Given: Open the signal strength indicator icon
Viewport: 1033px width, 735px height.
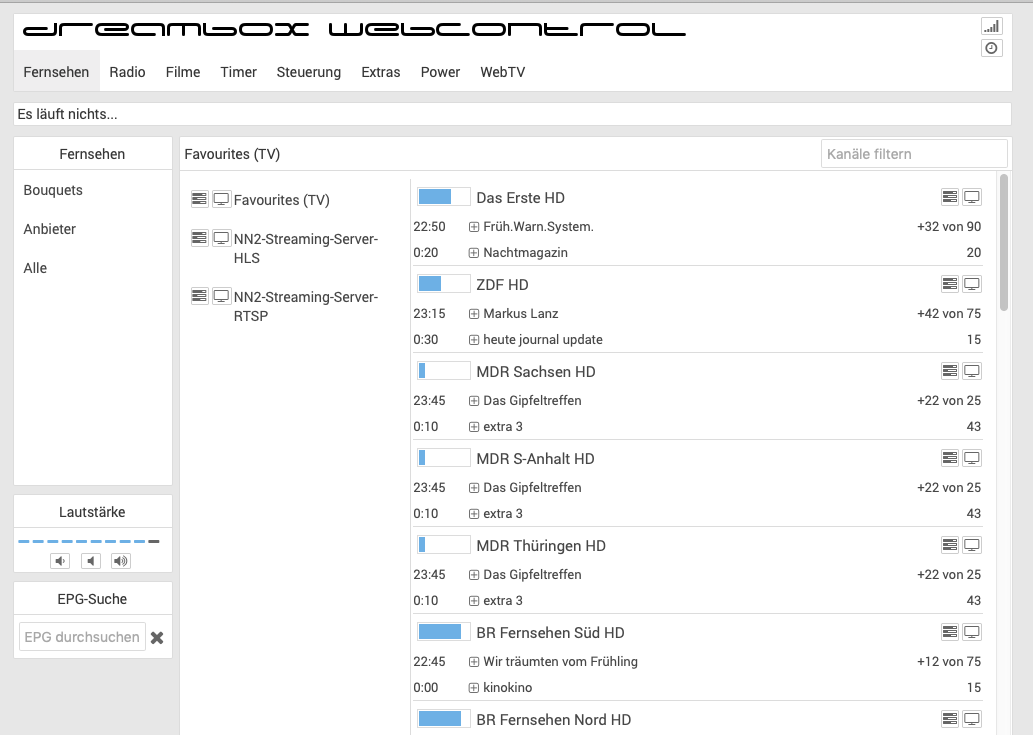Looking at the screenshot, I should point(991,26).
